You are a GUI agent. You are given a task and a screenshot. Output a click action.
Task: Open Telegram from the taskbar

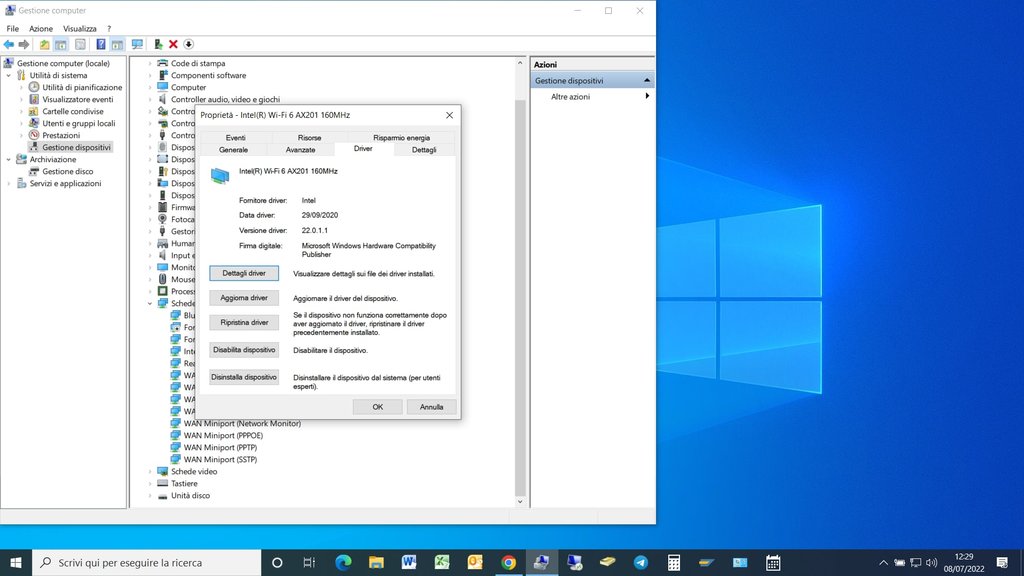[x=641, y=562]
